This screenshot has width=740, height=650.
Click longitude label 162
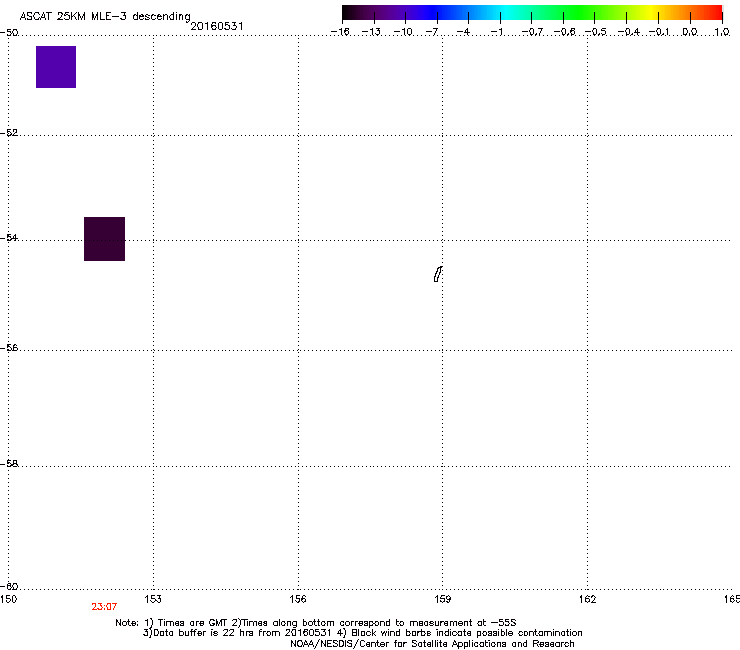(588, 599)
